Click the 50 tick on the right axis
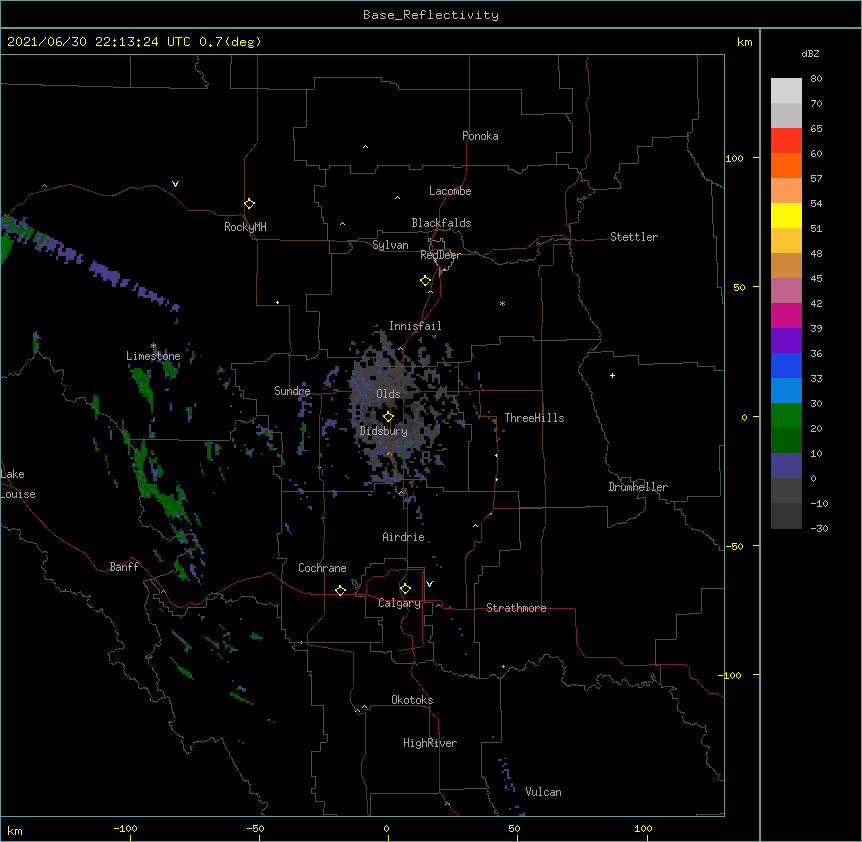862x842 pixels. click(x=739, y=287)
